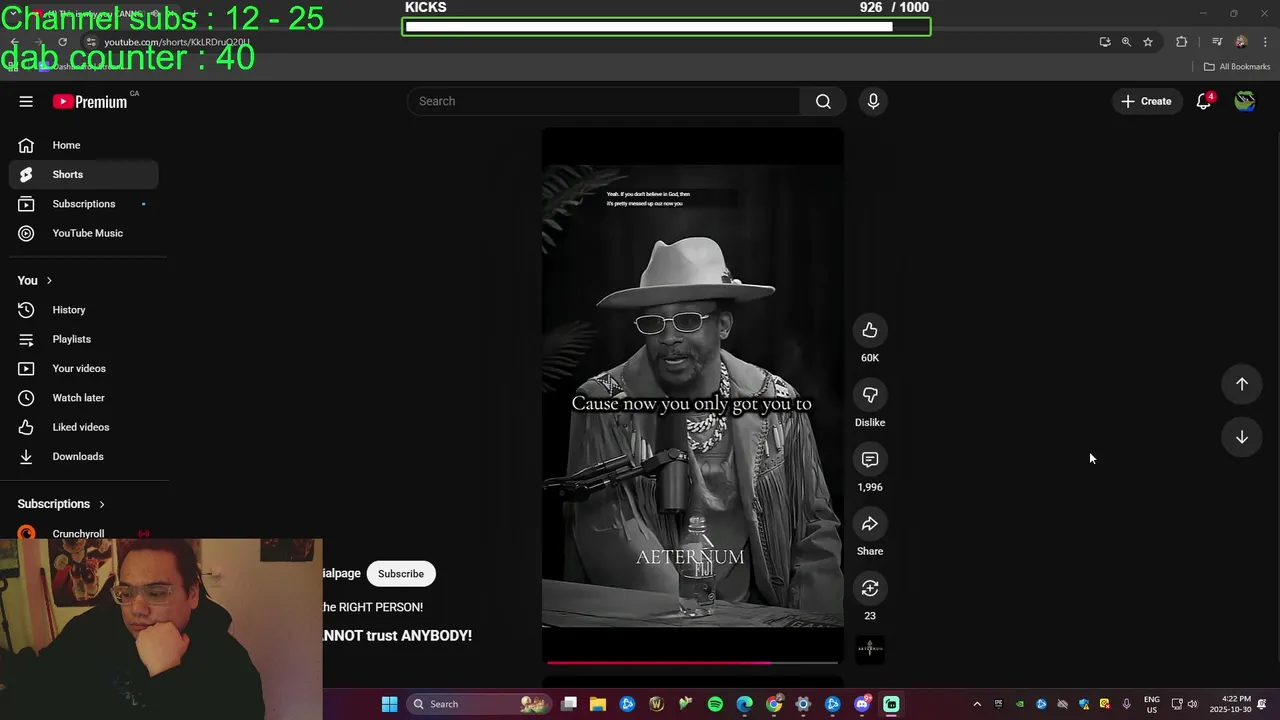Click the browser address bar URL
1280x720 pixels.
click(x=176, y=42)
